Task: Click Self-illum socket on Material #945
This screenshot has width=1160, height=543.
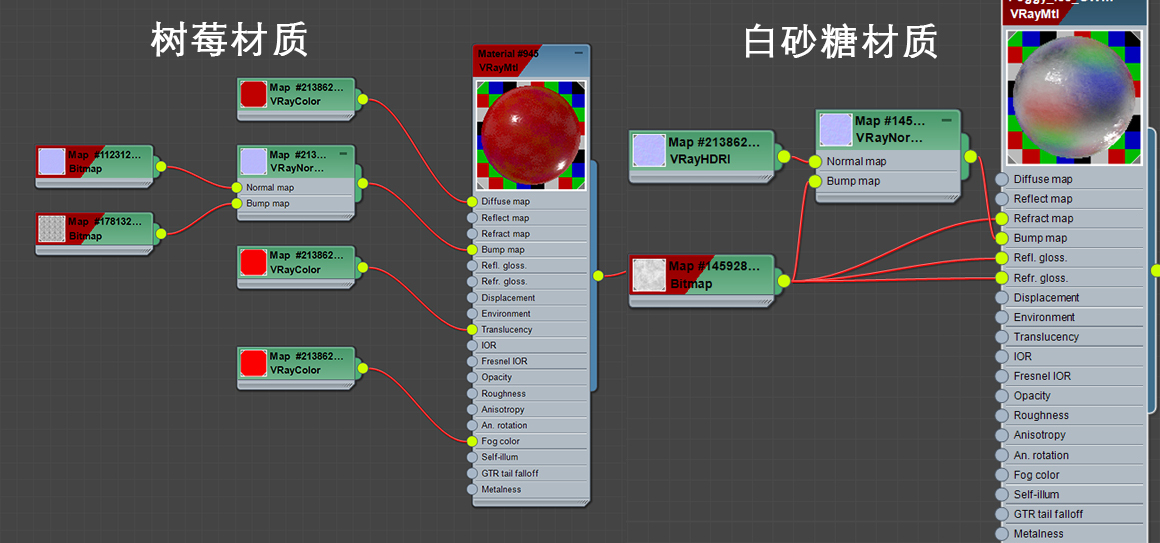Action: pyautogui.click(x=472, y=457)
